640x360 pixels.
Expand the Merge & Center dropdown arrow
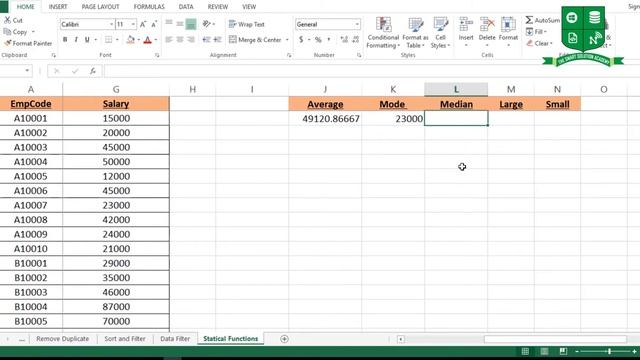point(287,40)
